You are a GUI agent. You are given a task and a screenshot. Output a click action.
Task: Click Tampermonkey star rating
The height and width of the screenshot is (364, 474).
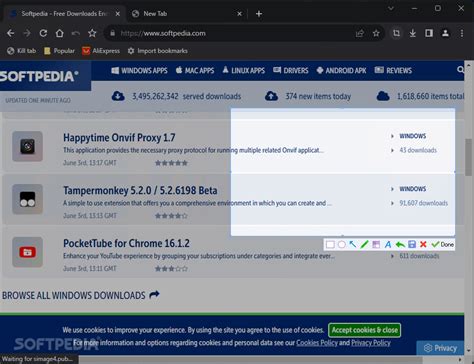(171, 216)
